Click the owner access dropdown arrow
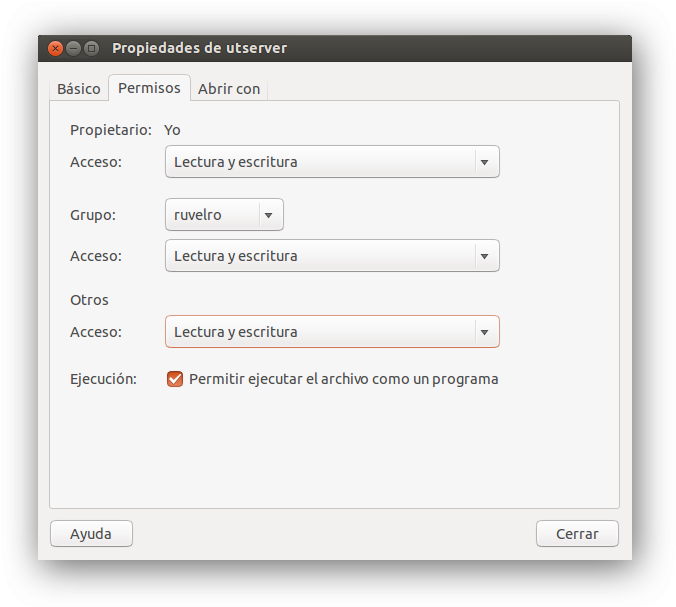The height and width of the screenshot is (607, 676). (x=485, y=162)
